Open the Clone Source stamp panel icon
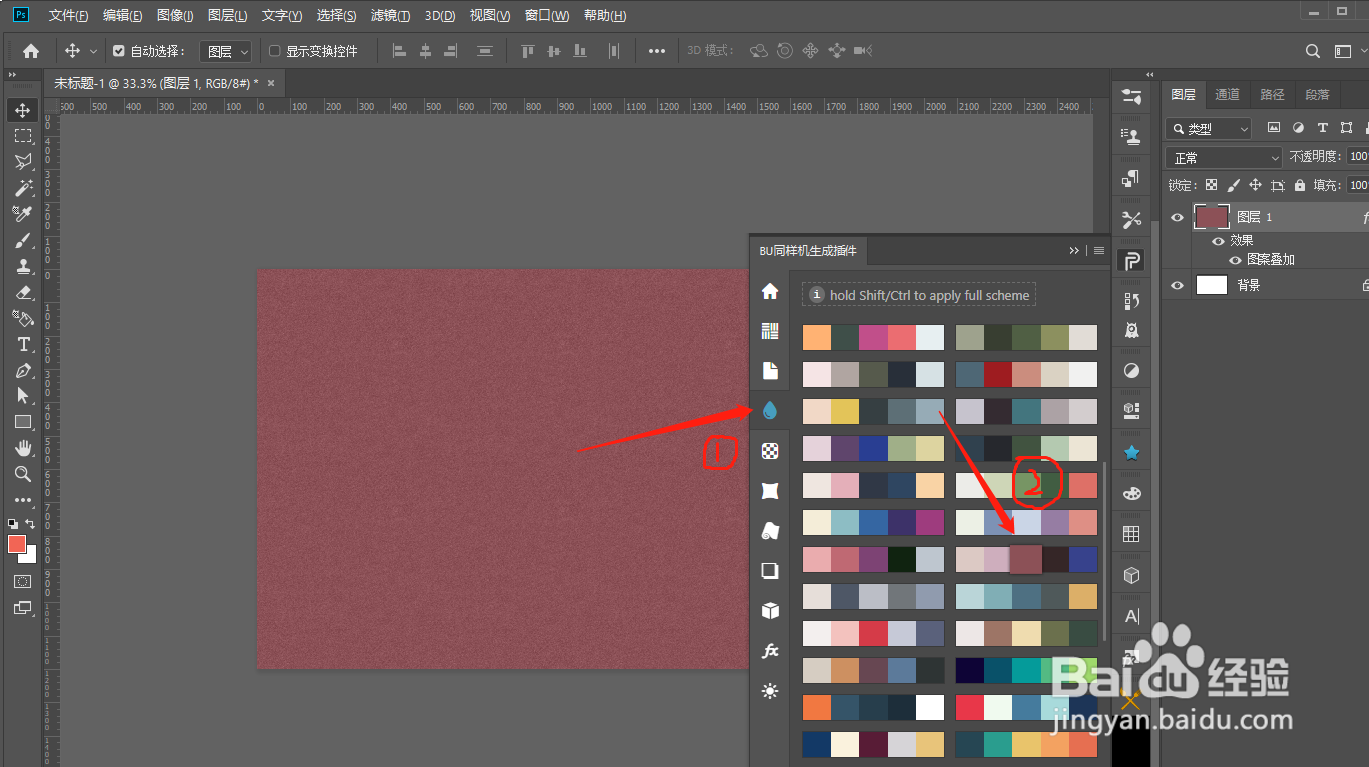This screenshot has width=1369, height=767. click(x=1132, y=137)
